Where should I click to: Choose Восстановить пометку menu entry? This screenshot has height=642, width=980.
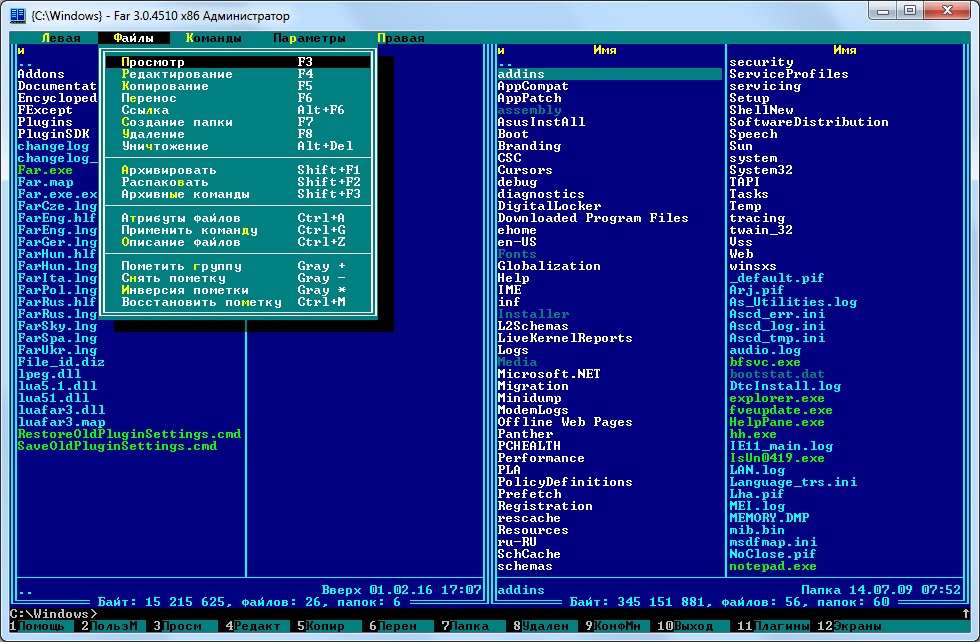point(238,302)
